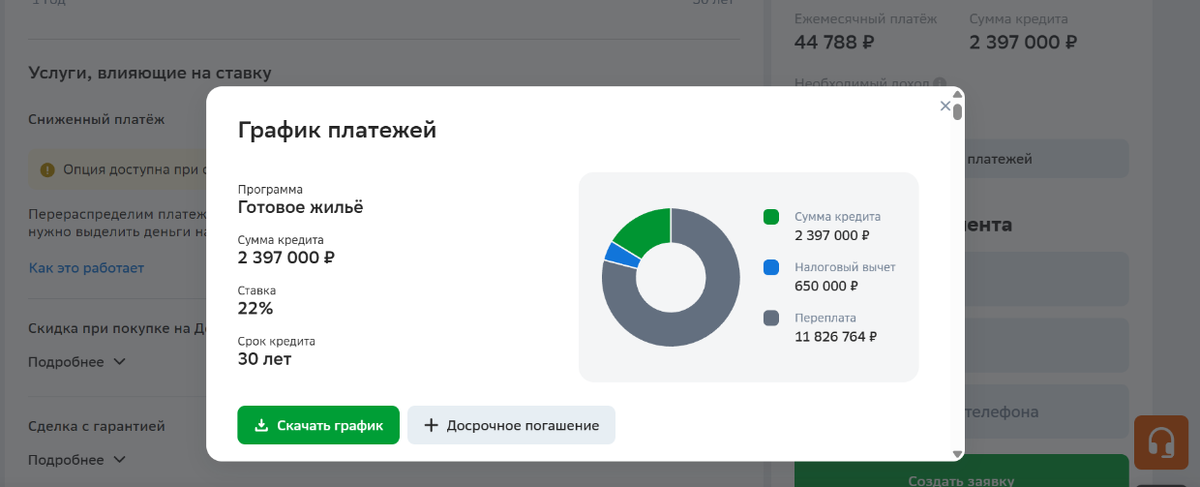Click the Сделка с гарантией label
The image size is (1200, 487).
[96, 426]
